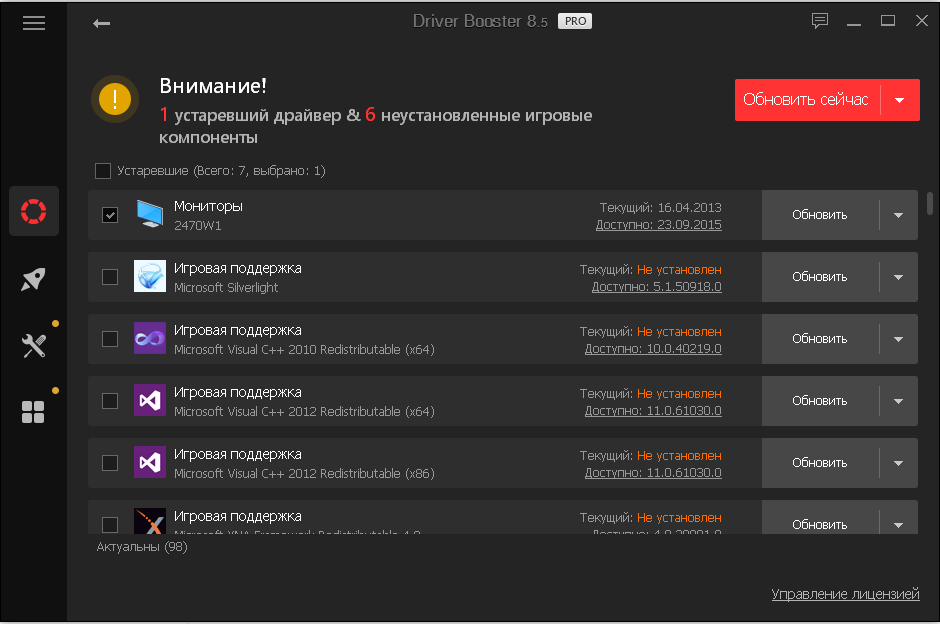Click the 'Устаревшие (Всего: 7, выбрано: 1)' label
The image size is (940, 624).
coord(221,171)
